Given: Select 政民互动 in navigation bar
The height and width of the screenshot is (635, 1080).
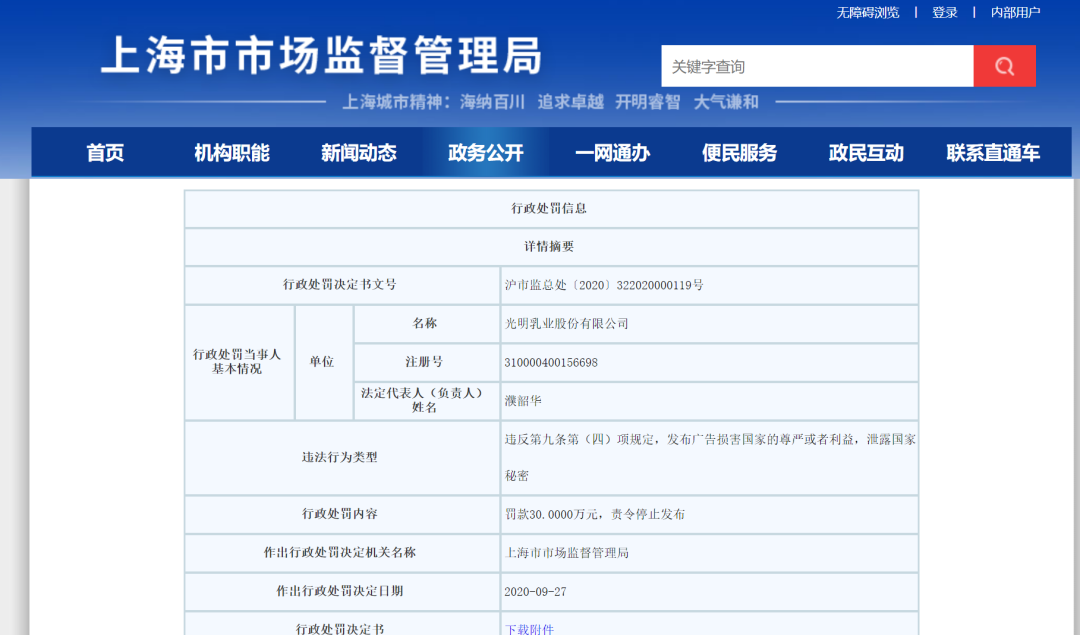Looking at the screenshot, I should click(866, 153).
